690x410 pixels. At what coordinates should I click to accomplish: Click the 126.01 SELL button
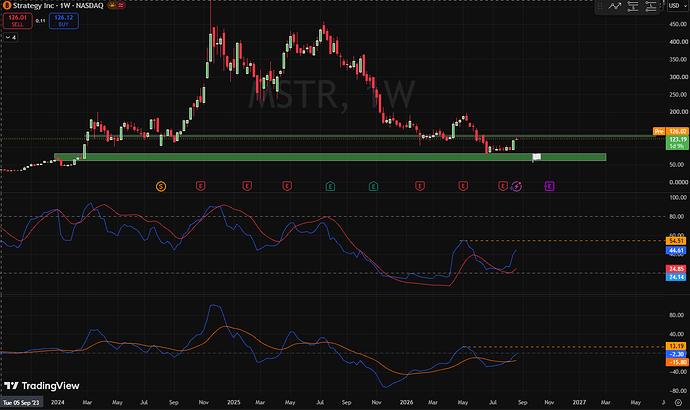[x=18, y=21]
